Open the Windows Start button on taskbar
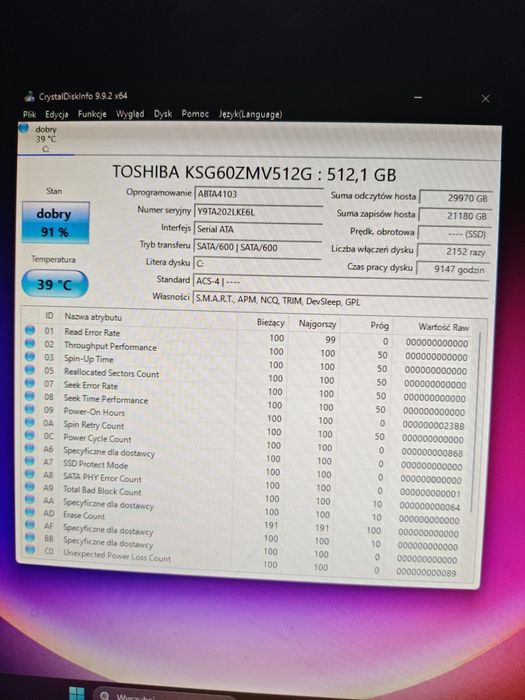525x700 pixels. coord(76,693)
